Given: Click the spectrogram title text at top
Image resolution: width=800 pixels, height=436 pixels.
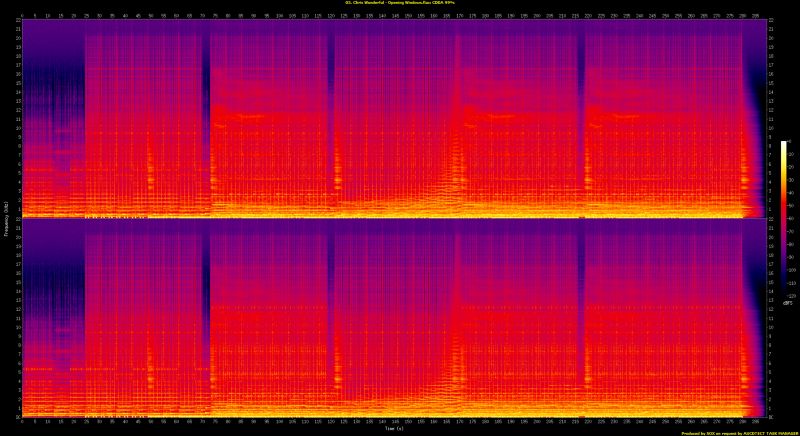Looking at the screenshot, I should click(400, 4).
